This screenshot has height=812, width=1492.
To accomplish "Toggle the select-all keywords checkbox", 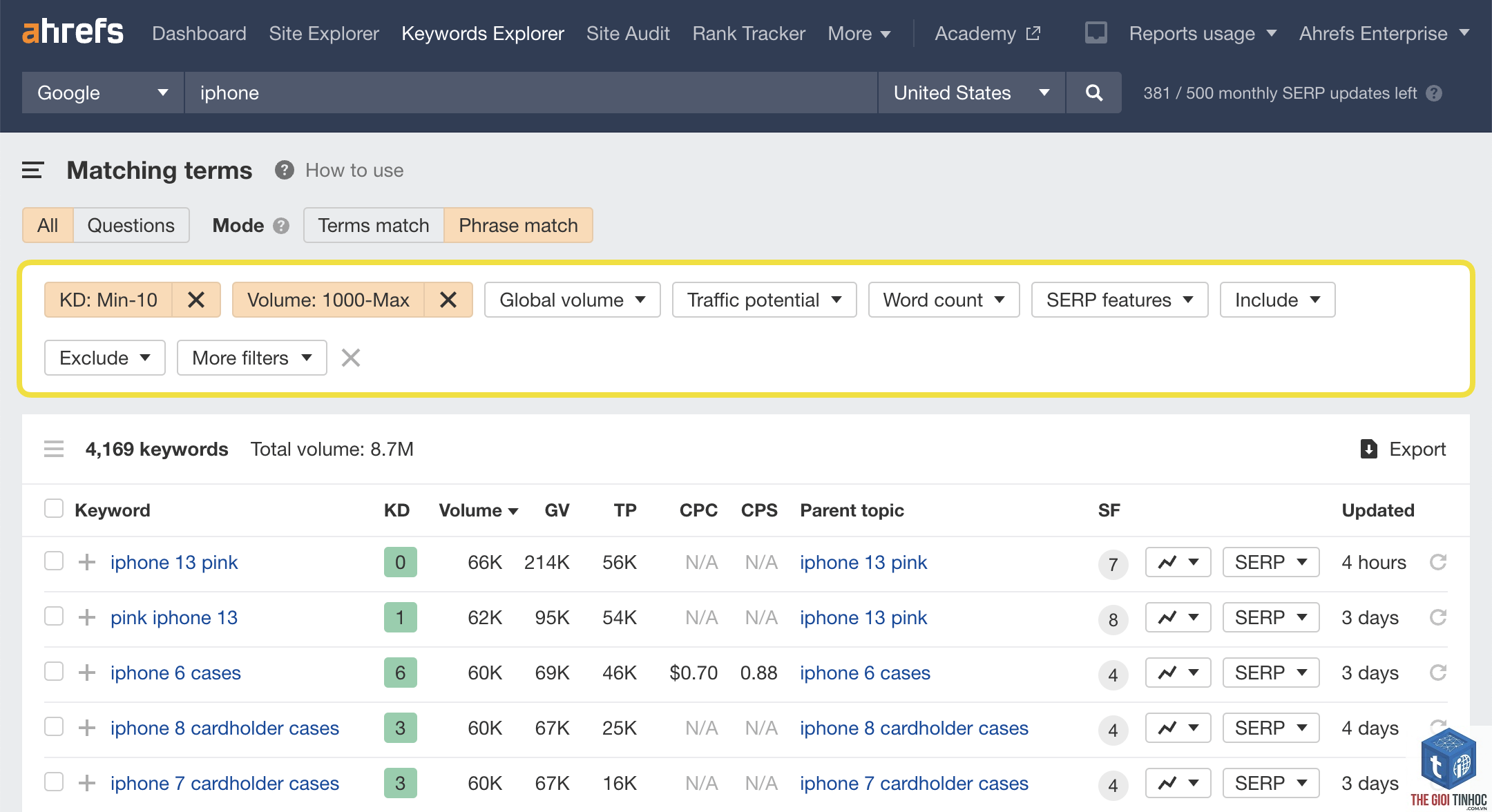I will [54, 509].
